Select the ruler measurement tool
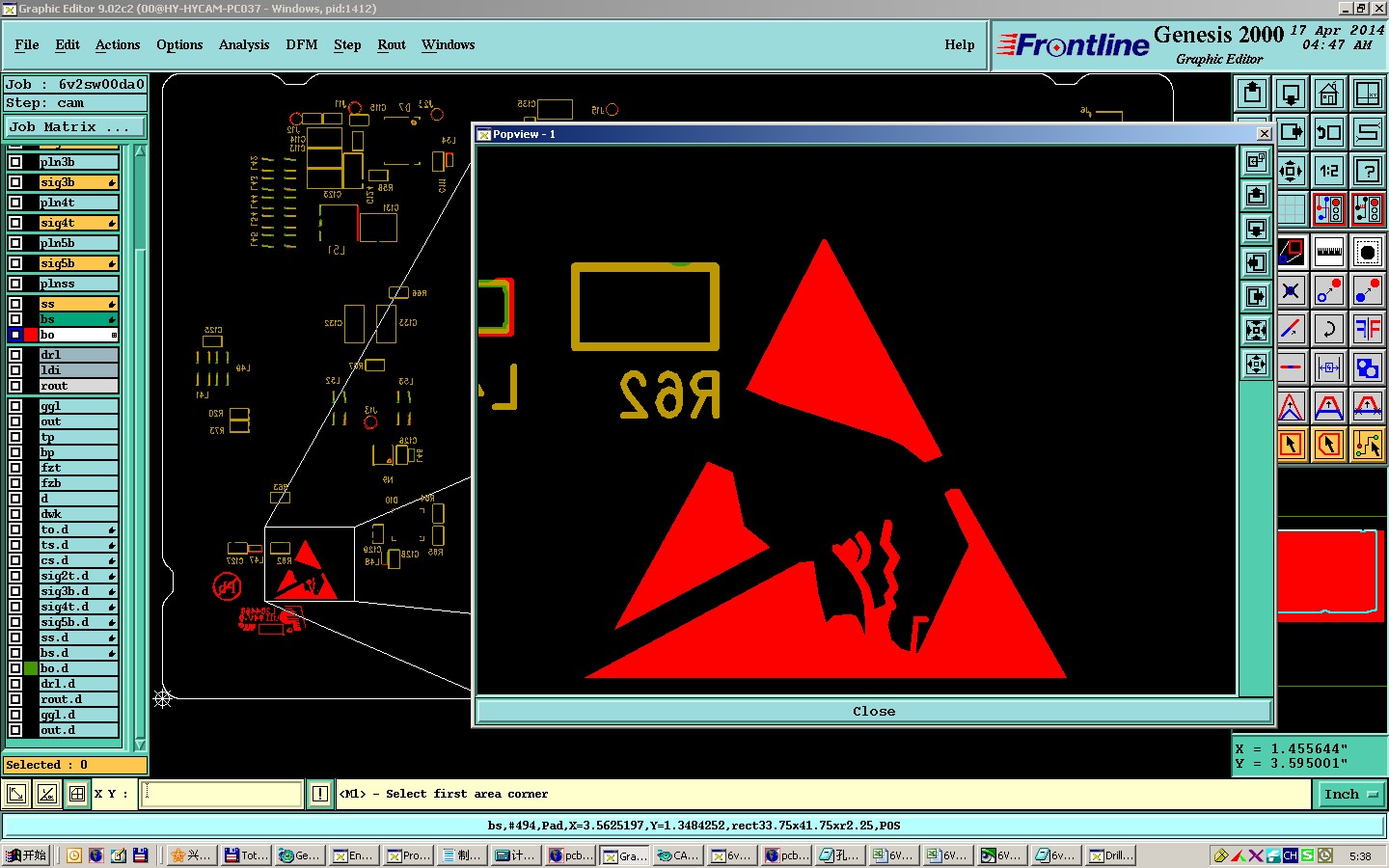Viewport: 1389px width, 868px height. click(1329, 253)
